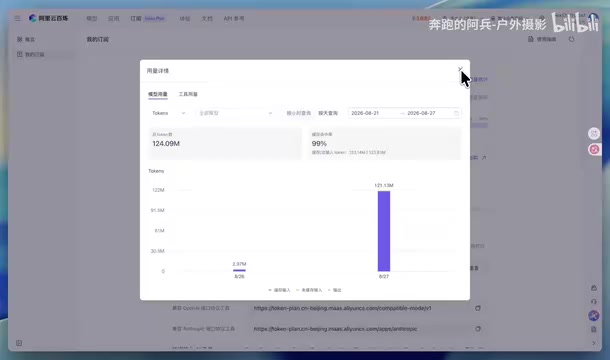Screen dimensions: 610x360
Task: Click the 8/26 small bar in chart
Action: (239, 270)
